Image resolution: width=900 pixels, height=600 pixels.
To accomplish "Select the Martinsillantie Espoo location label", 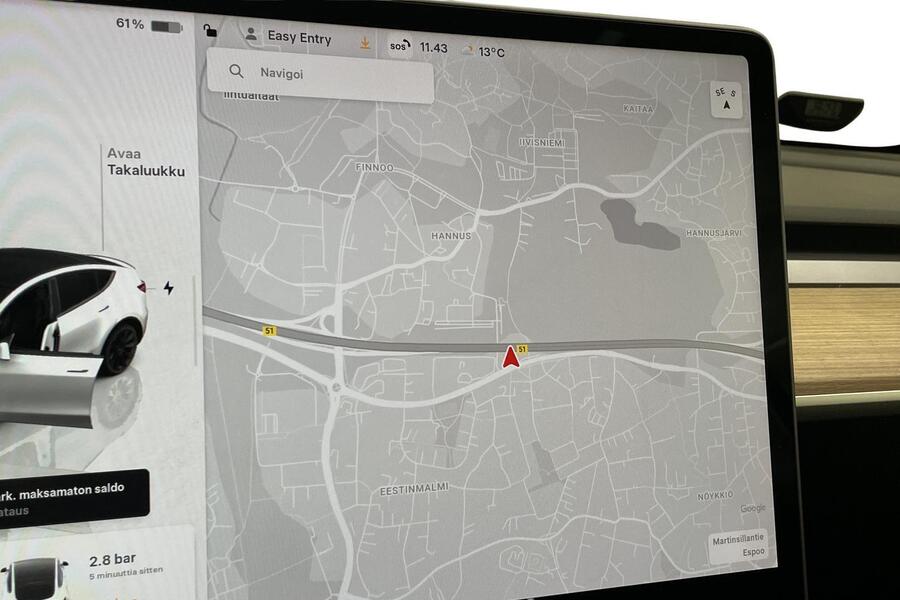I will 738,546.
